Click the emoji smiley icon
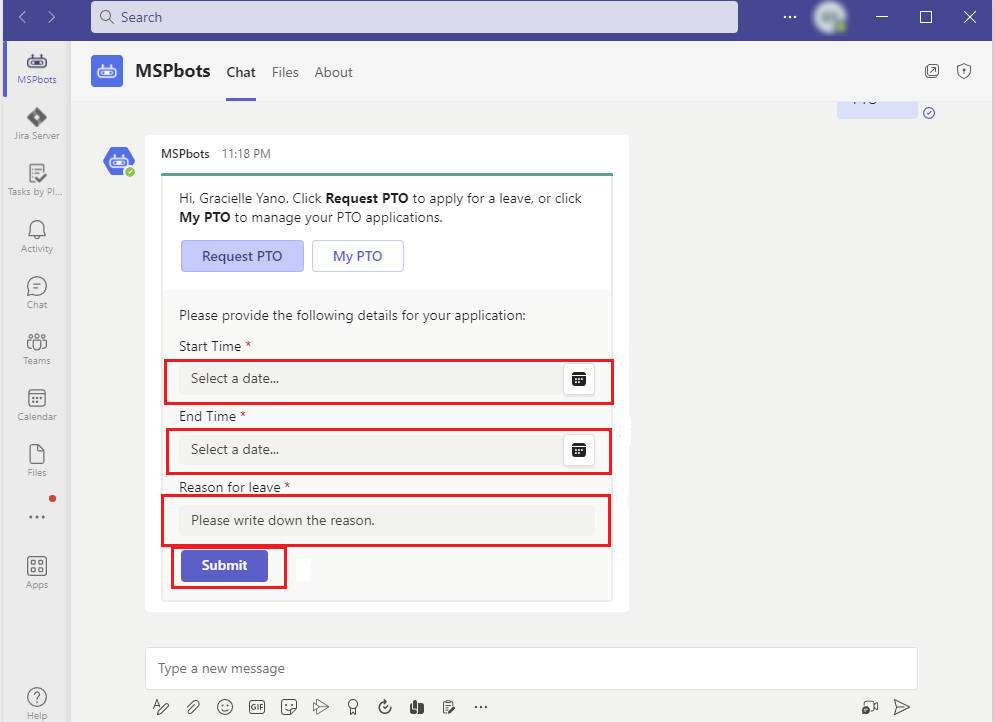This screenshot has width=994, height=722. [225, 707]
